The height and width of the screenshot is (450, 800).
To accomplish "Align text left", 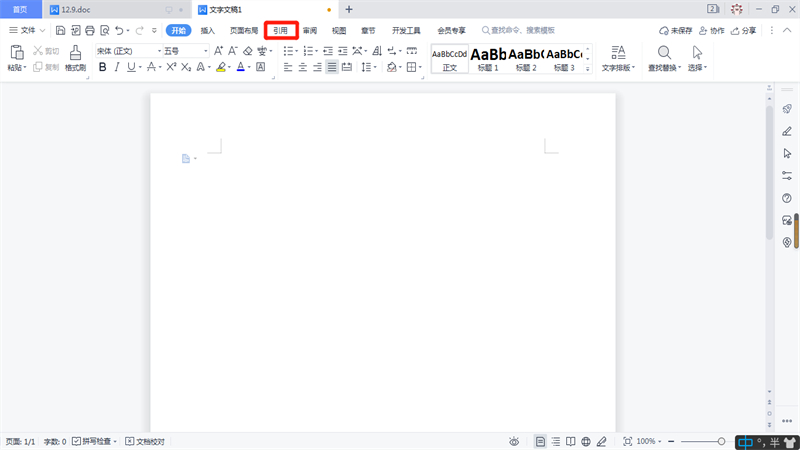I will tap(288, 67).
